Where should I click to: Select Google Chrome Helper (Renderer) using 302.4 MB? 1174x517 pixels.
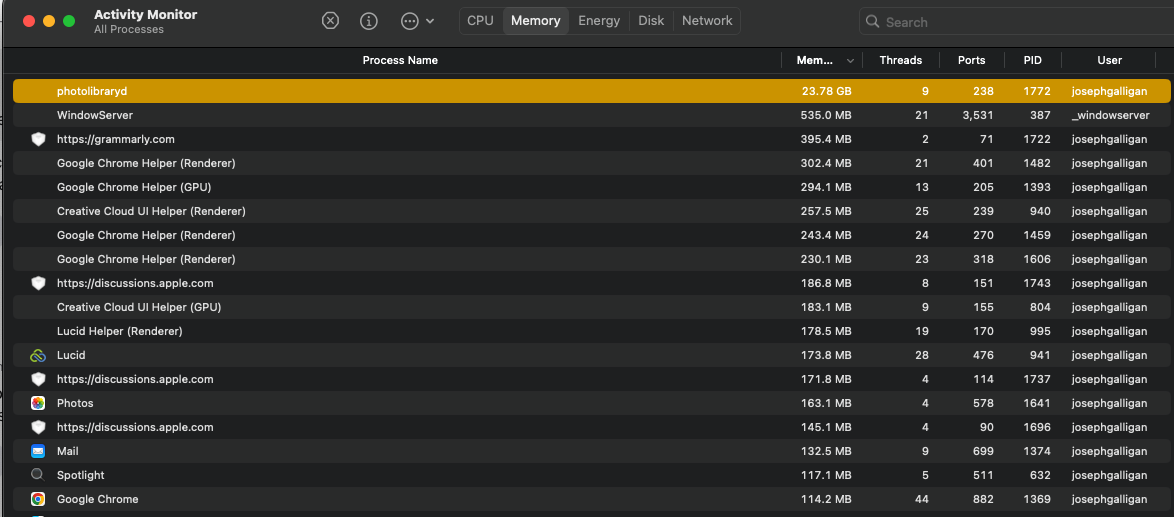[x=146, y=163]
